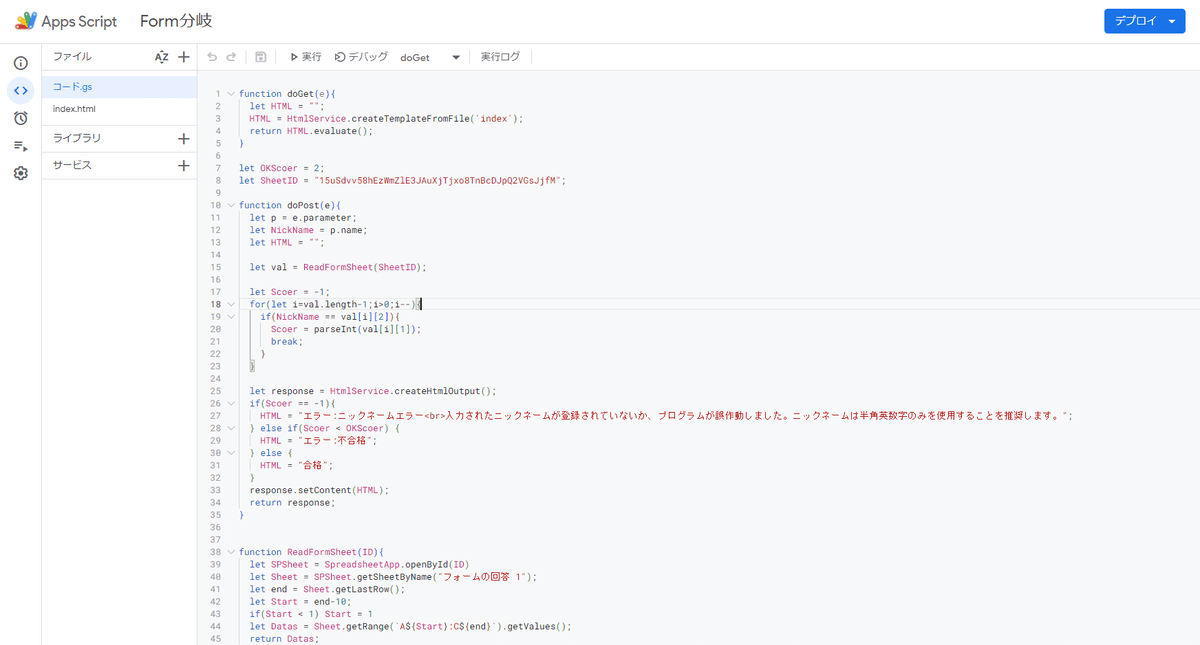
Task: Collapse the if Scoer == -1 block
Action: point(231,403)
